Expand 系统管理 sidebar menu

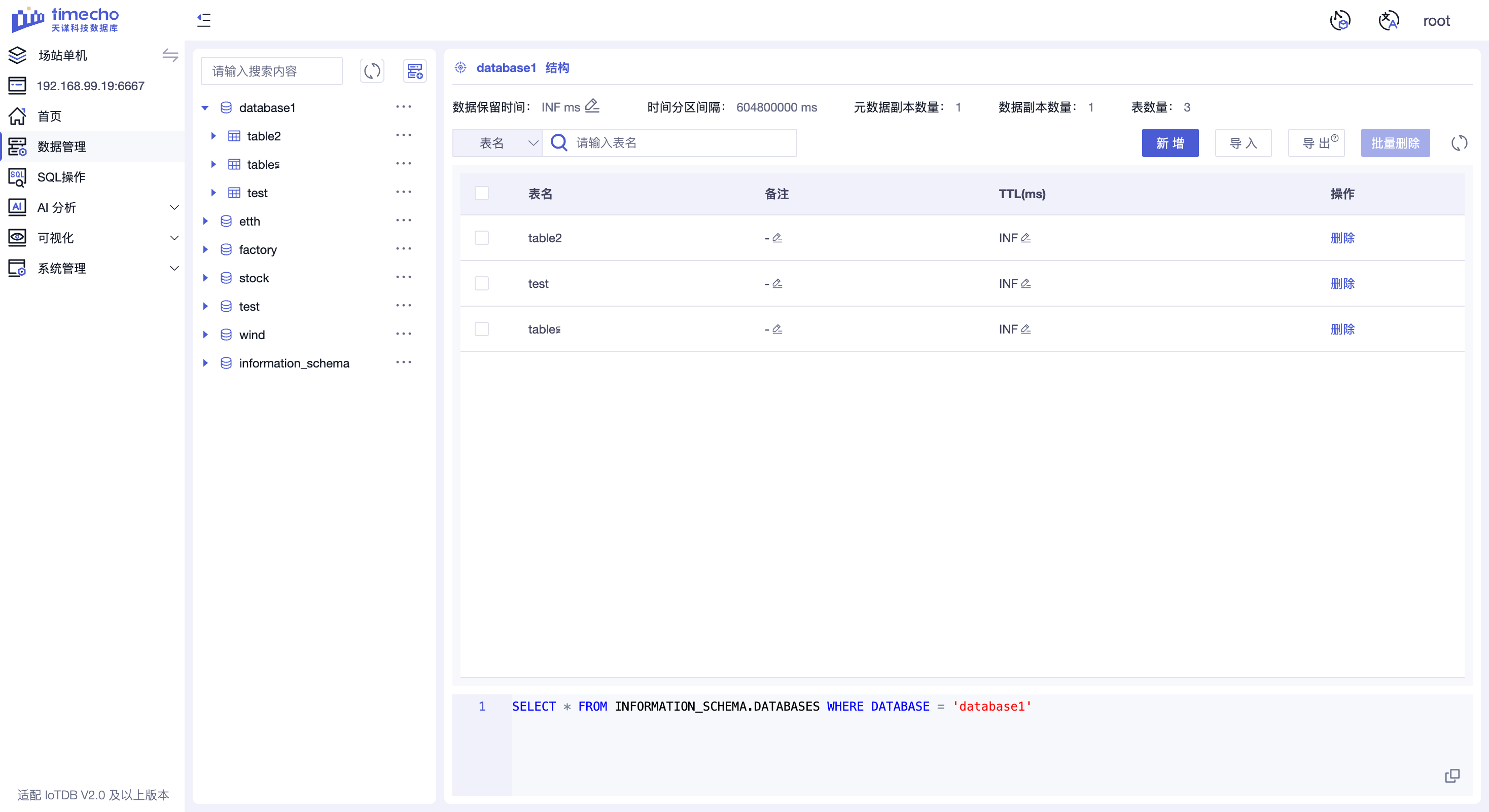point(92,269)
